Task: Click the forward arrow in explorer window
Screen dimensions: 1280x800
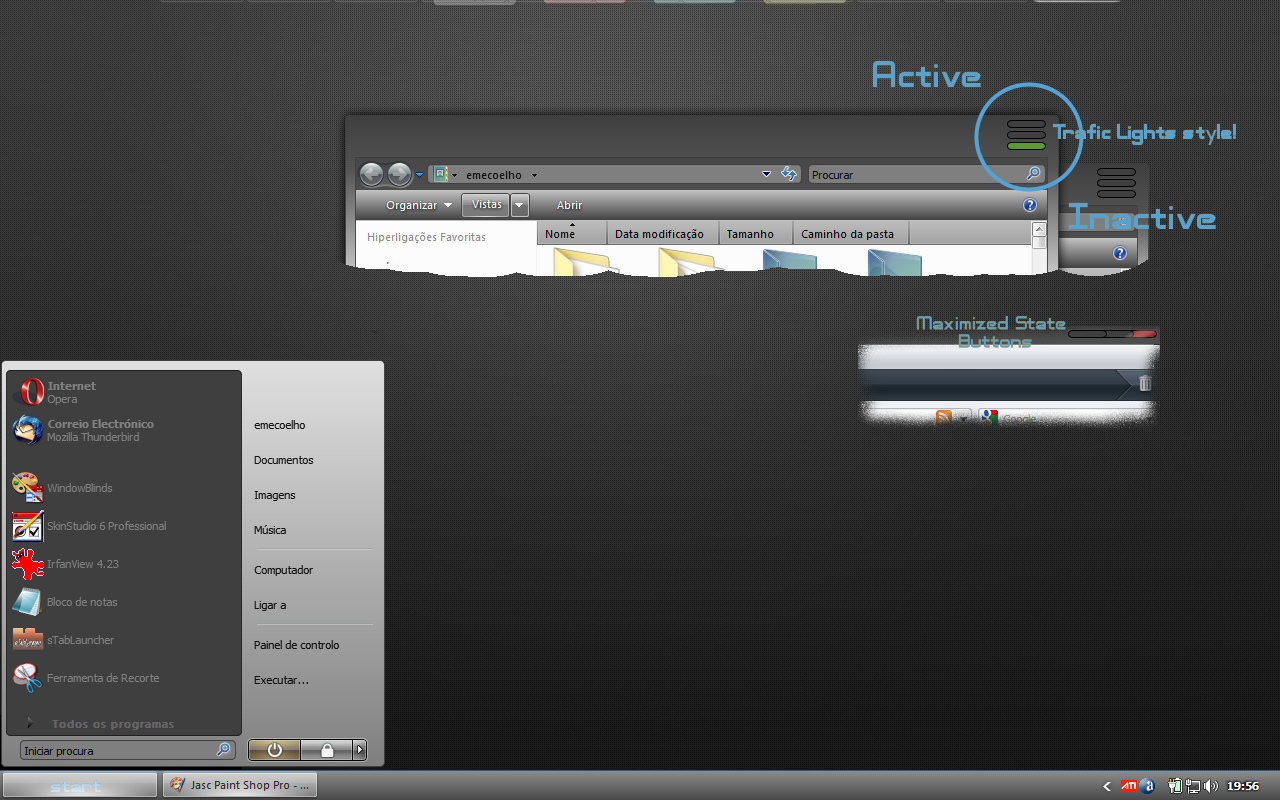Action: 399,174
